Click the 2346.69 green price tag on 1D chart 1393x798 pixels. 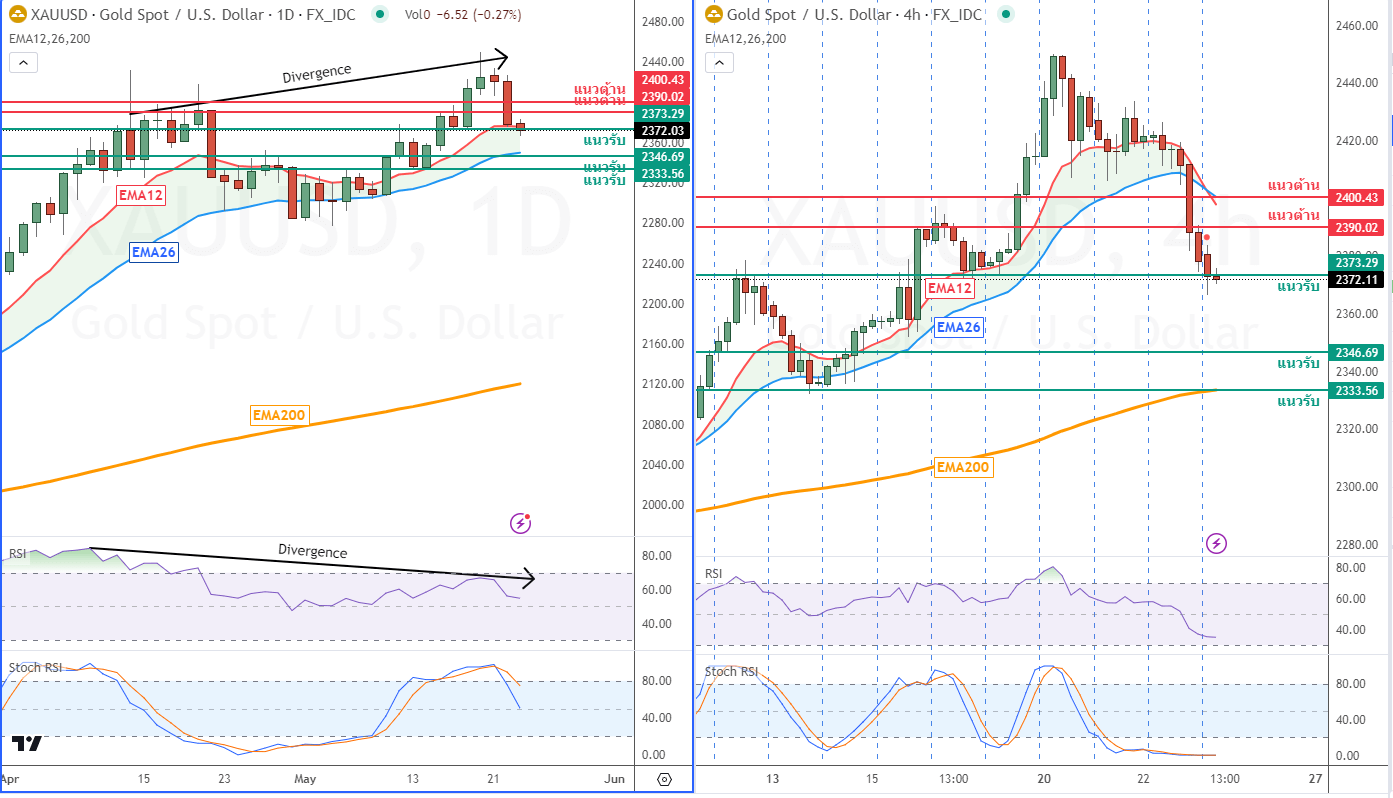(x=664, y=156)
